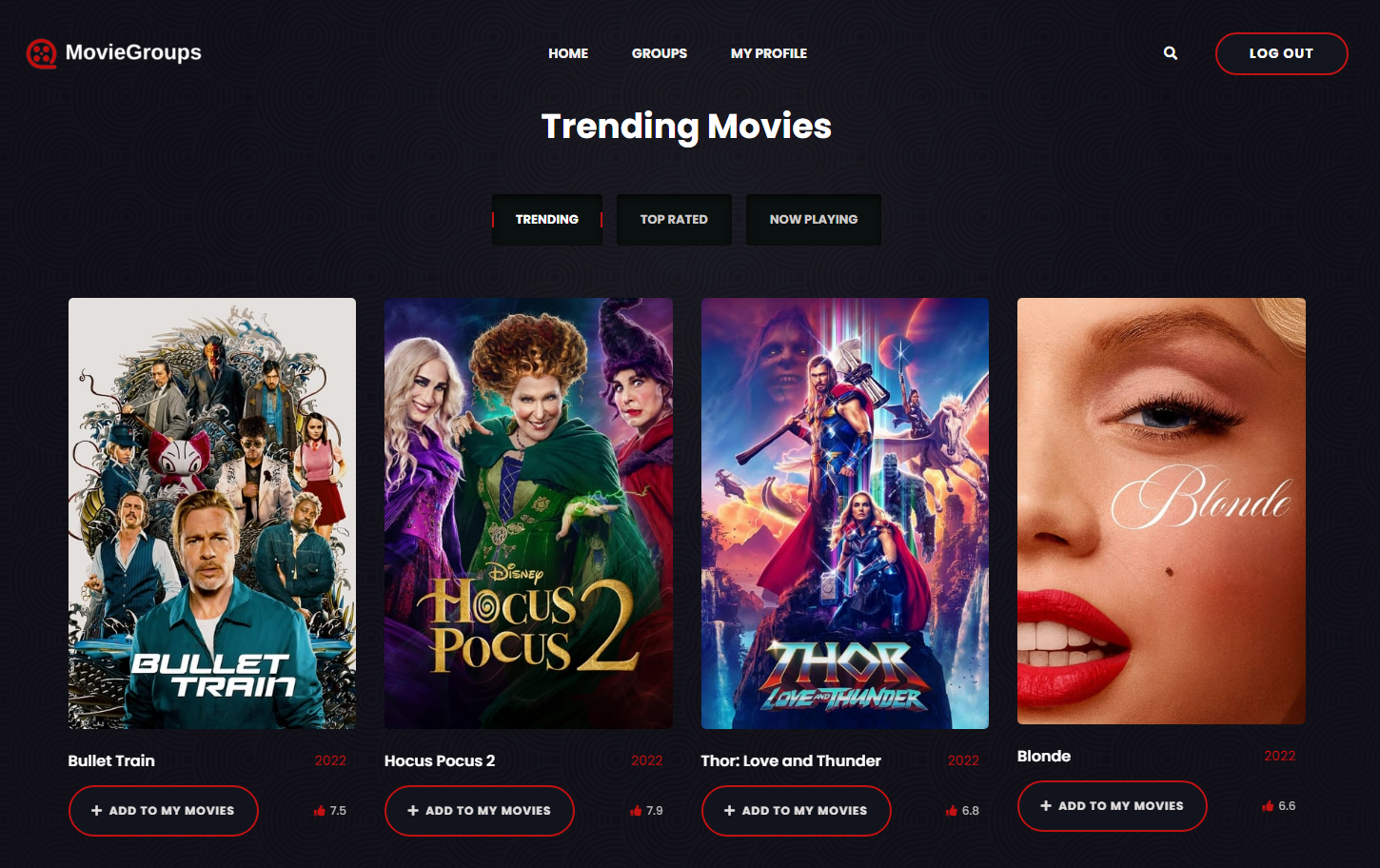Click thumbs-up icon beside Thor's 6.8 rating
The width and height of the screenshot is (1380, 868).
952,811
